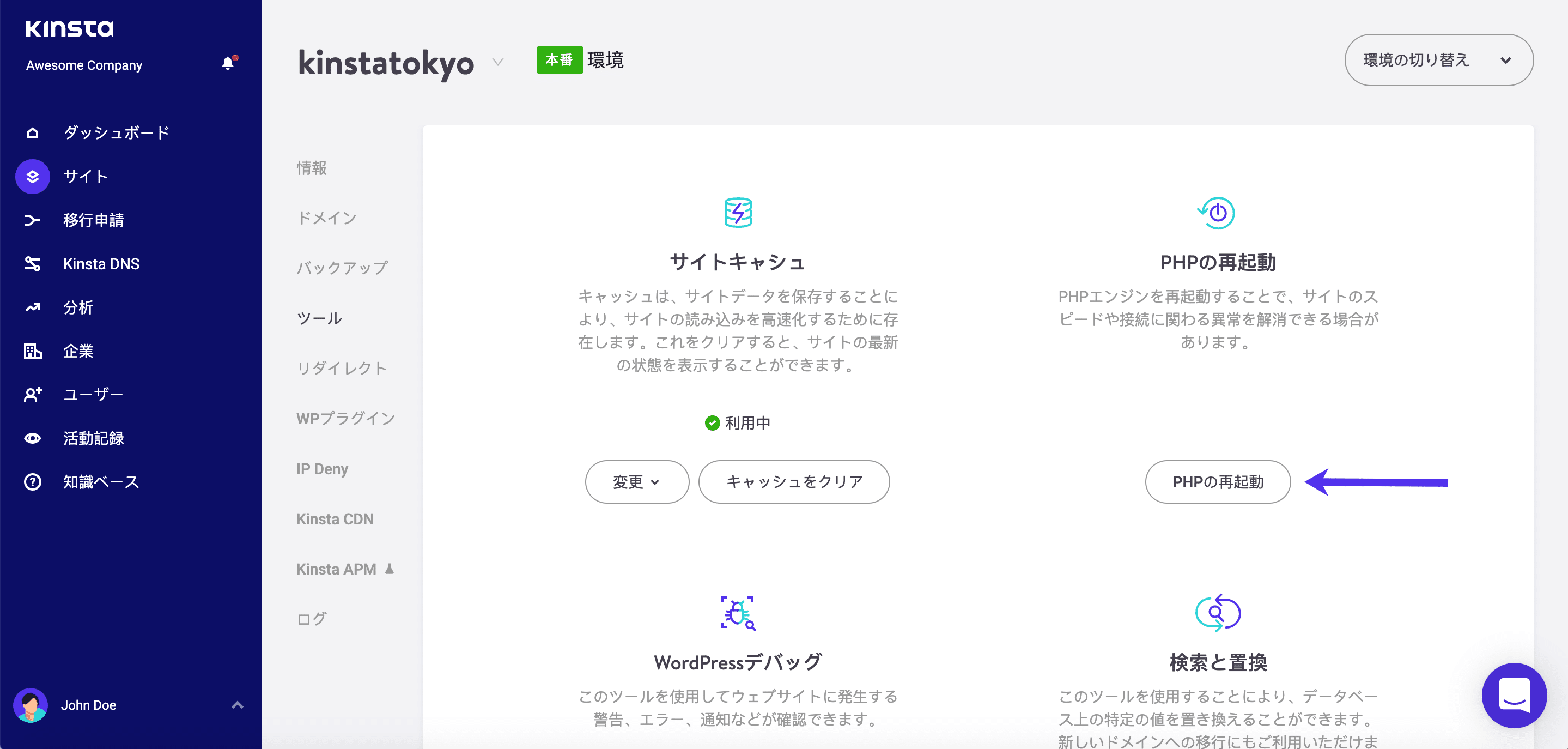Open the バックアップ tab
This screenshot has height=749, width=1568.
click(342, 267)
